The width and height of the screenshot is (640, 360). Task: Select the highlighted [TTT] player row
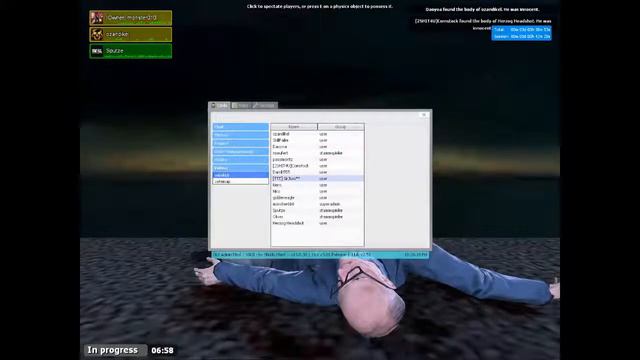tap(317, 178)
